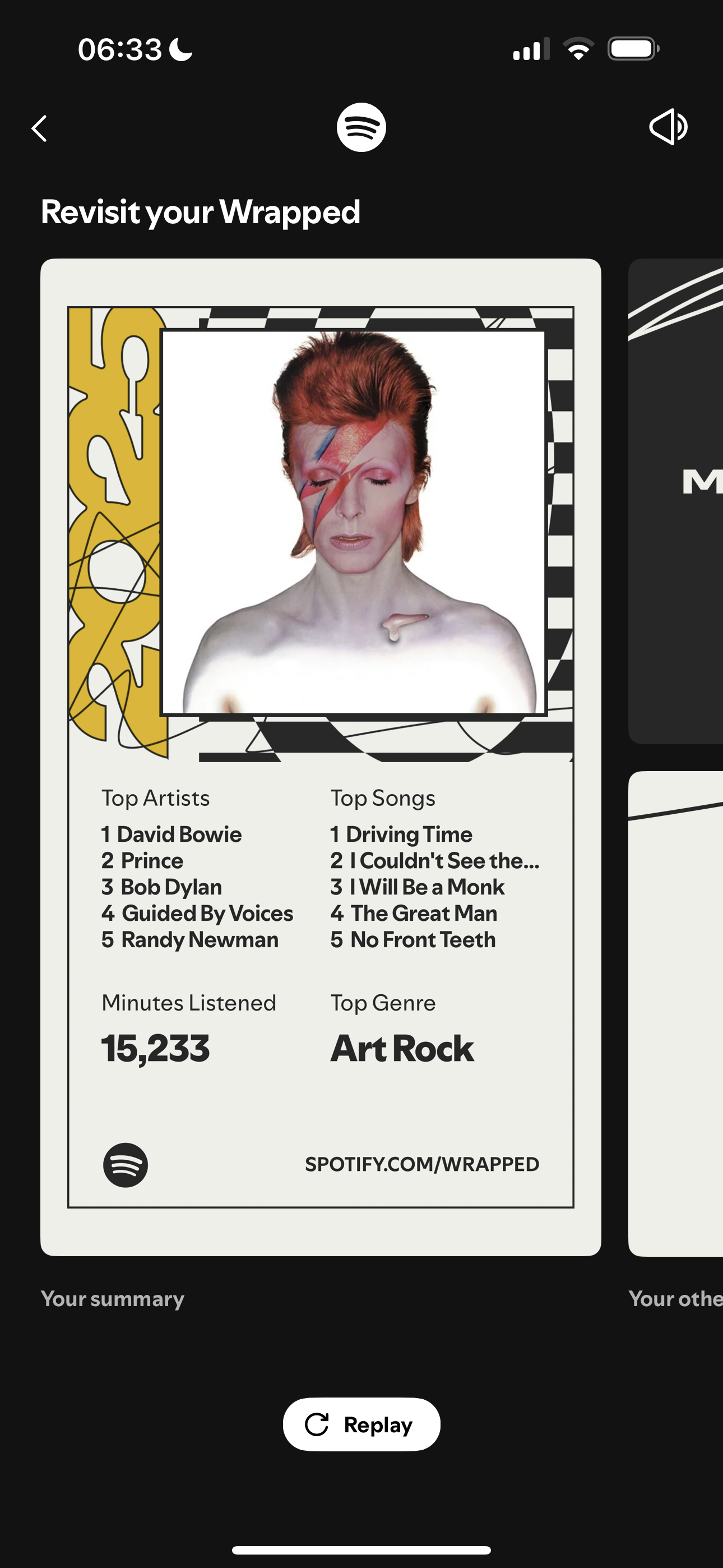This screenshot has width=723, height=1568.
Task: Tap the Art Rock top genre
Action: click(x=402, y=1048)
